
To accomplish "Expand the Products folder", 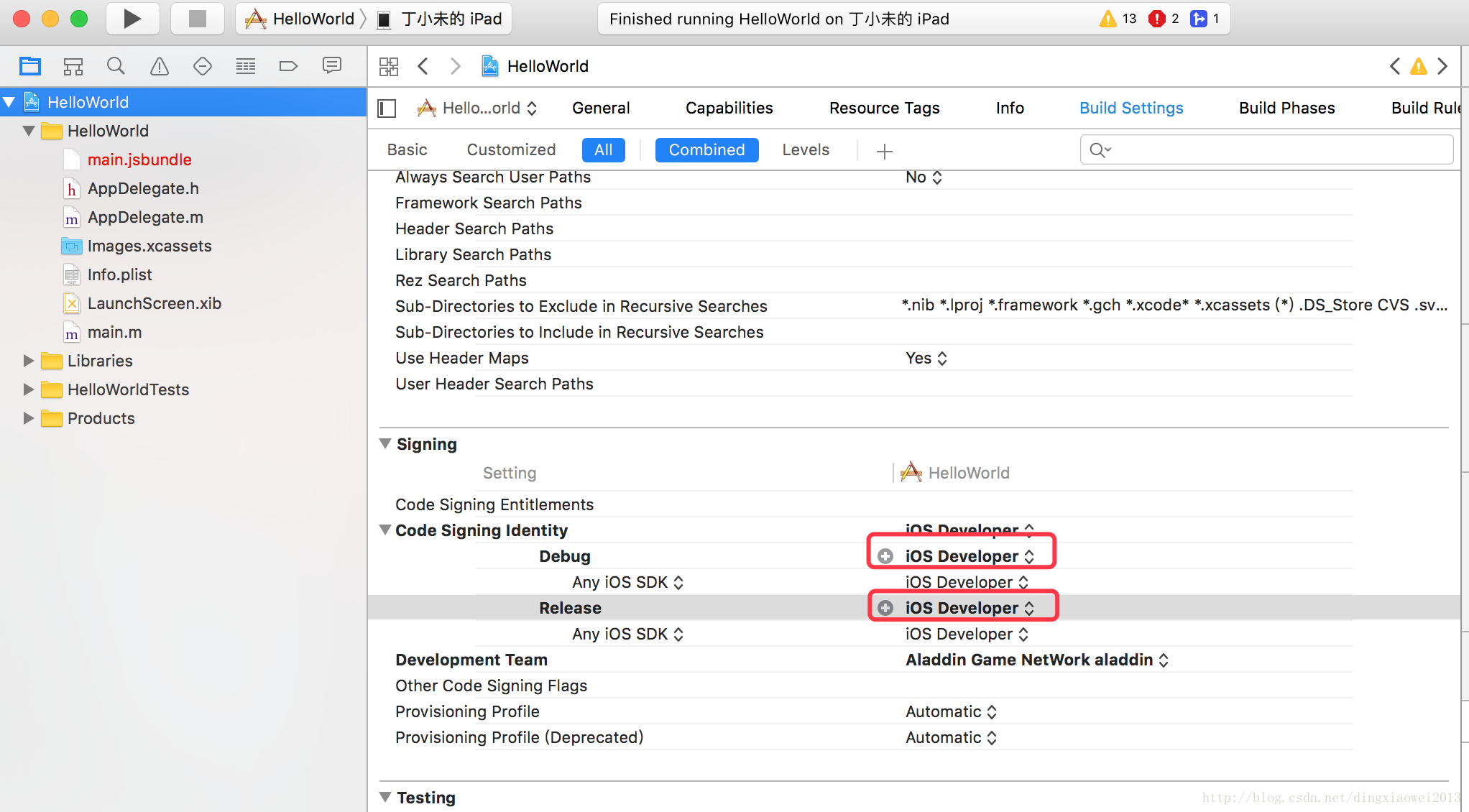I will click(29, 418).
